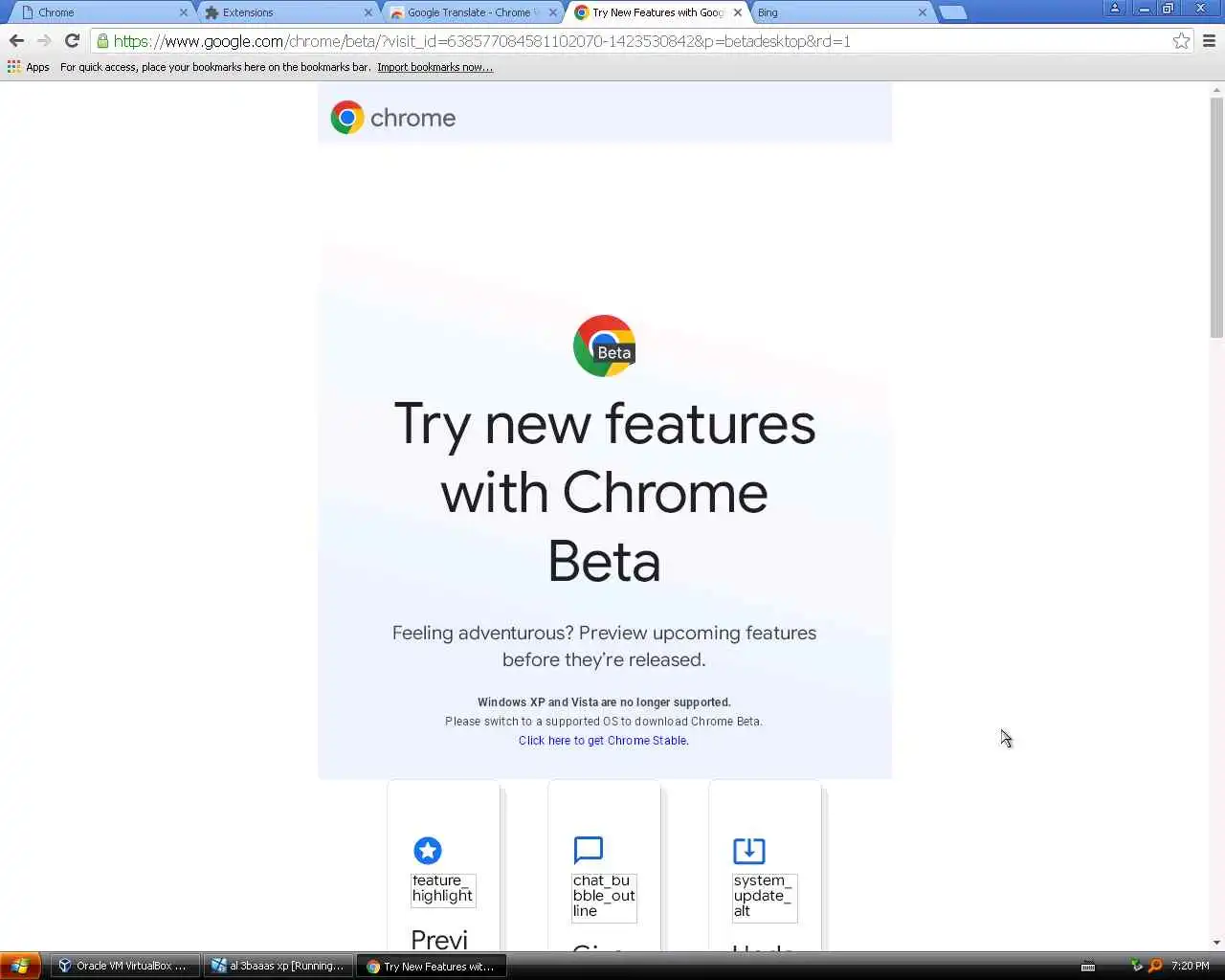Open the Apps shortcut in bookmarks bar
The image size is (1225, 980).
tap(29, 67)
